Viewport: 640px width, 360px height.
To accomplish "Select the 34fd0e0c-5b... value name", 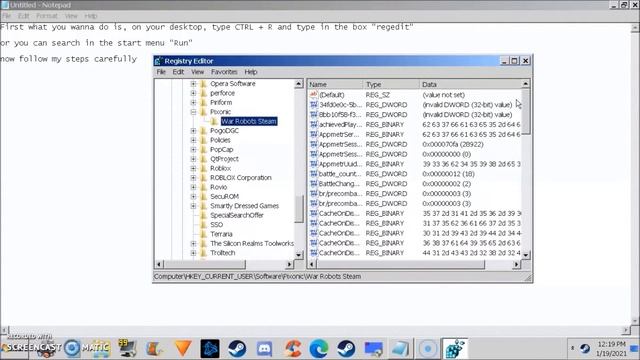I will tap(340, 105).
